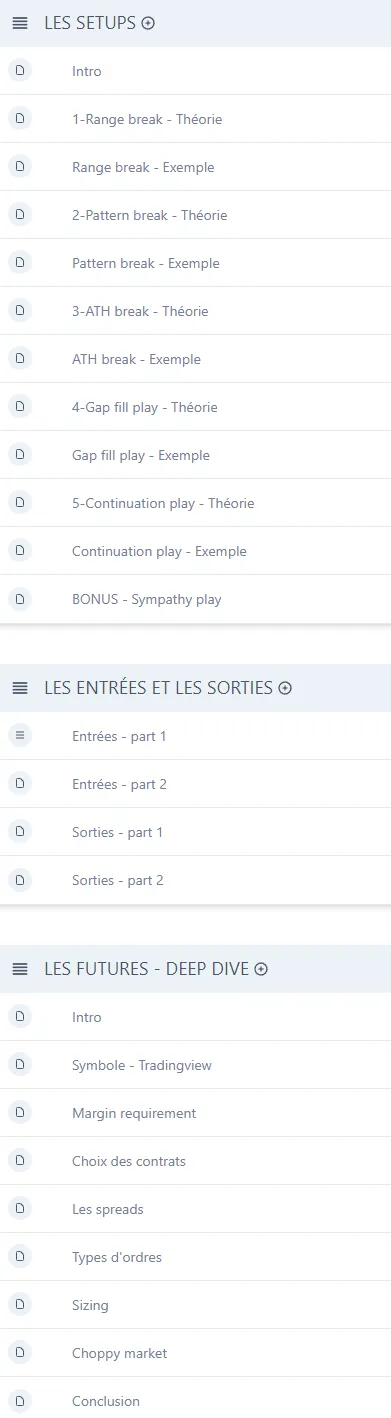This screenshot has height=1418, width=391.
Task: Open the 2-Pattern break - Théorie lesson
Action: [195, 215]
